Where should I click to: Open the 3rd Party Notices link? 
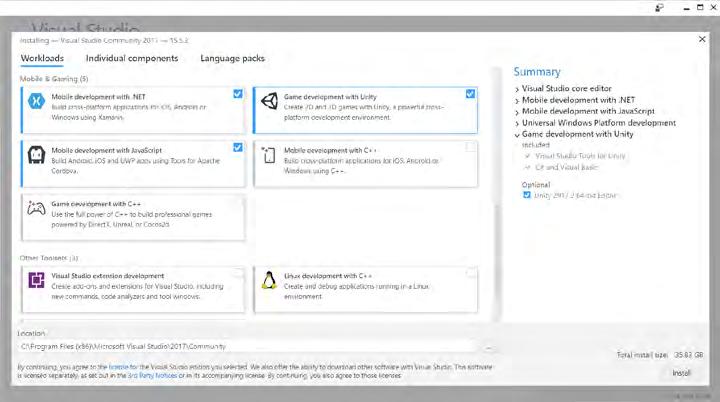[x=152, y=375]
